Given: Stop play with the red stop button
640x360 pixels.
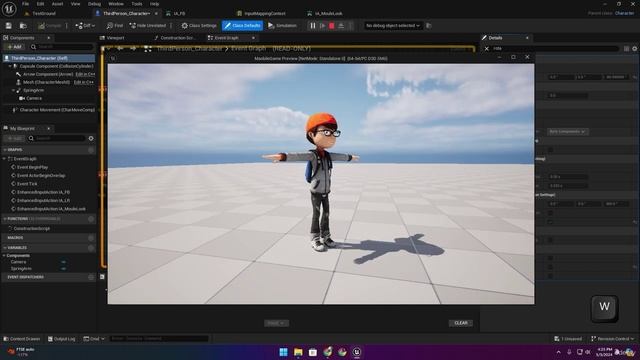Looking at the screenshot, I should 332,26.
